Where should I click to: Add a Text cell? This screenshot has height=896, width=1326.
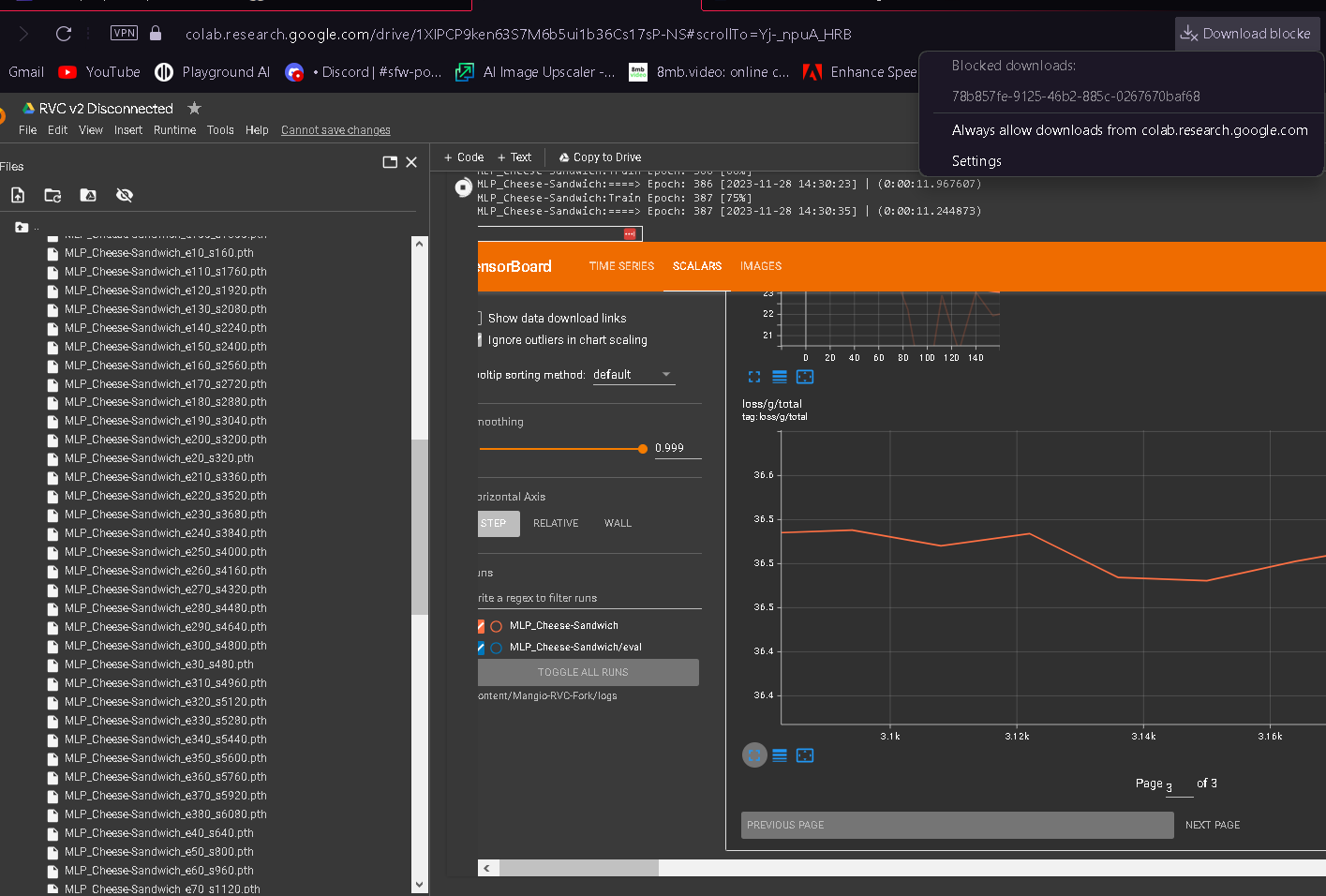(514, 157)
